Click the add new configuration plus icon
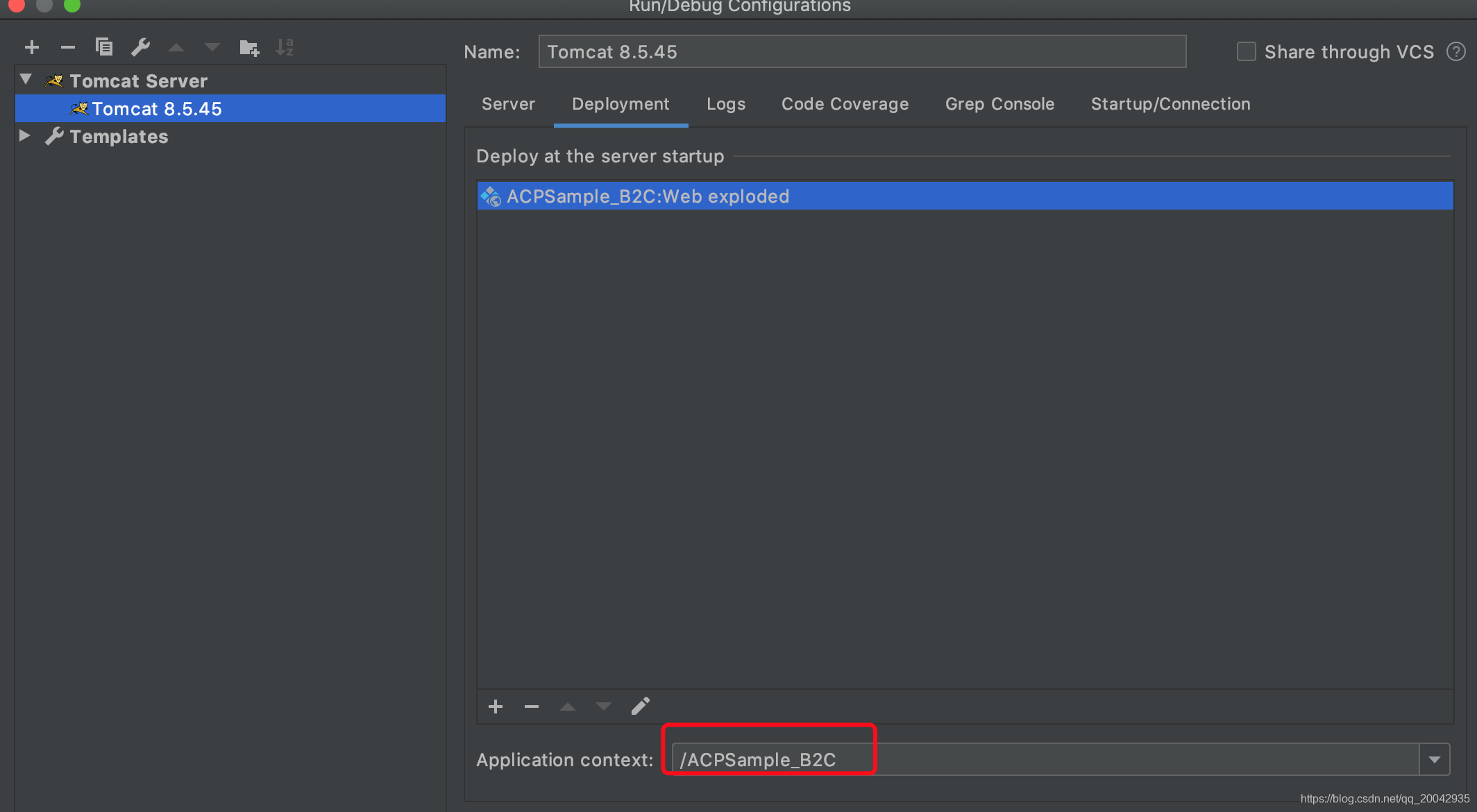Image resolution: width=1477 pixels, height=812 pixels. [x=32, y=47]
